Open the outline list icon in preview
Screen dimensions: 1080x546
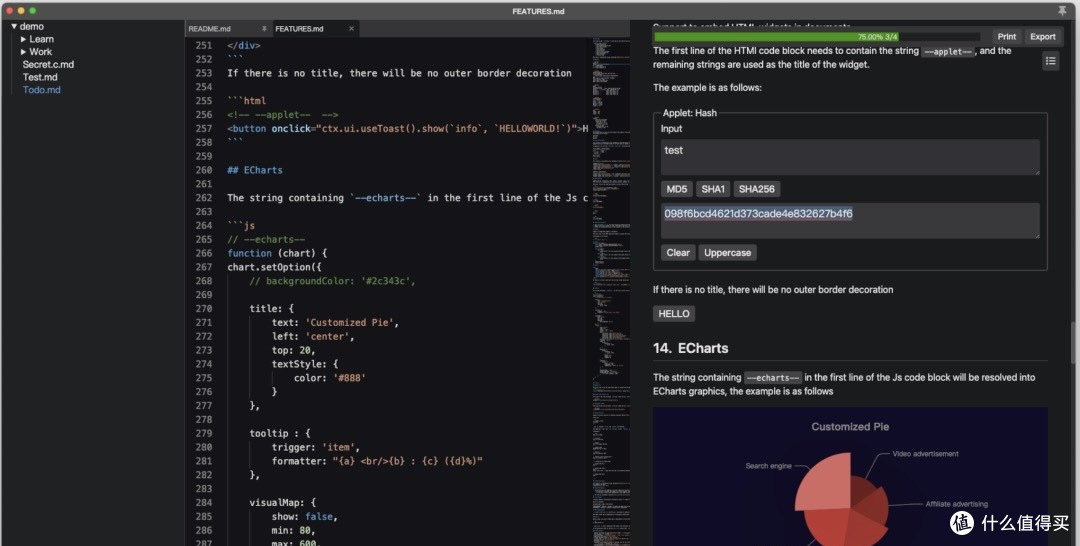pos(1050,61)
